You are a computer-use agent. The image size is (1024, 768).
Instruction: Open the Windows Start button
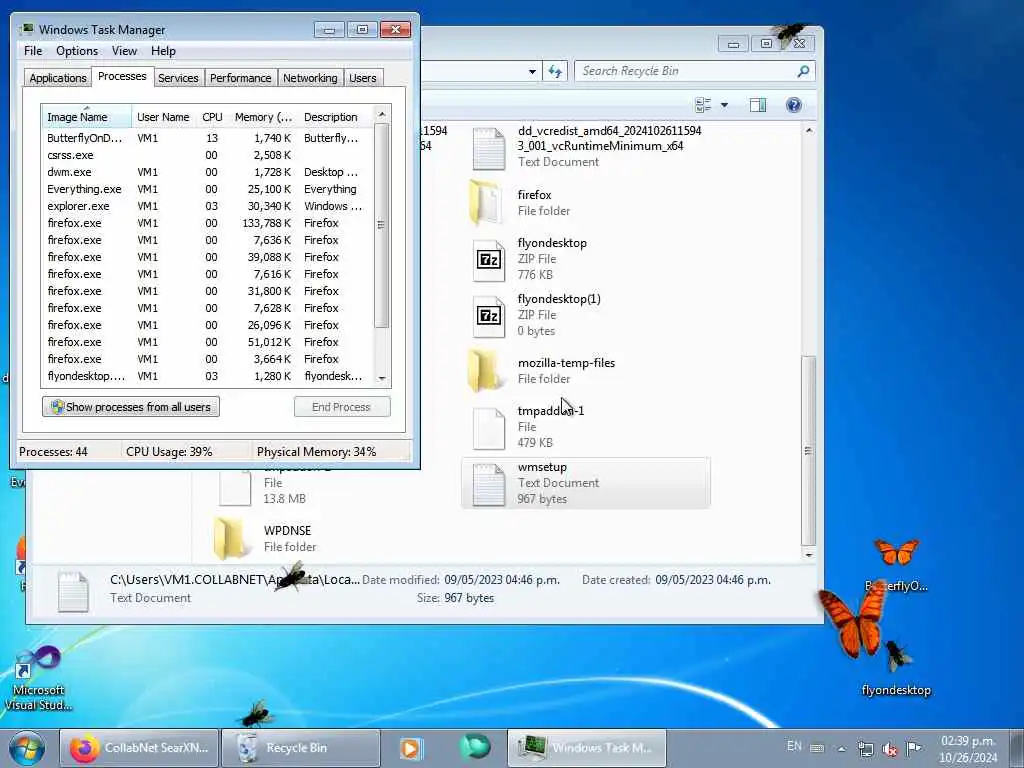coord(27,748)
